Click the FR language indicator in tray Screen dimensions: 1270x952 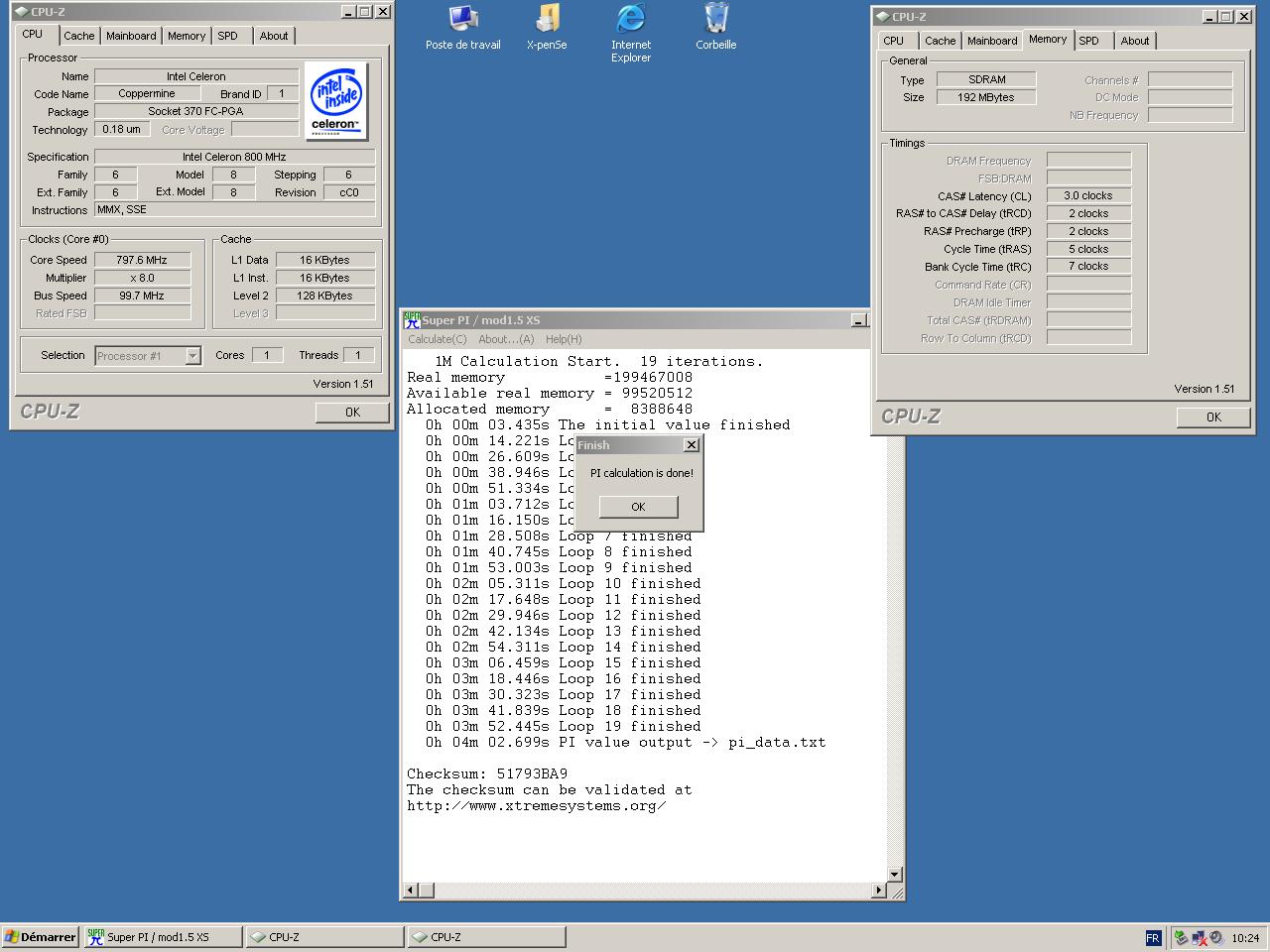coord(1152,937)
